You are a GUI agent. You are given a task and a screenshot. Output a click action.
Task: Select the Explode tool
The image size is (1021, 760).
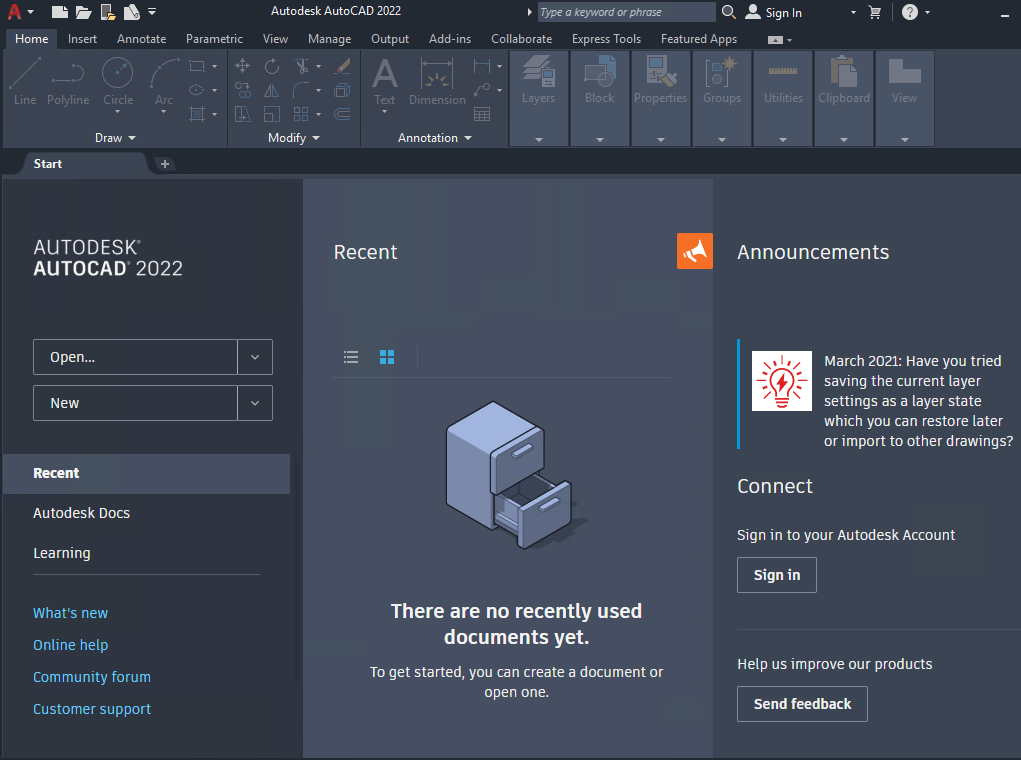point(343,90)
